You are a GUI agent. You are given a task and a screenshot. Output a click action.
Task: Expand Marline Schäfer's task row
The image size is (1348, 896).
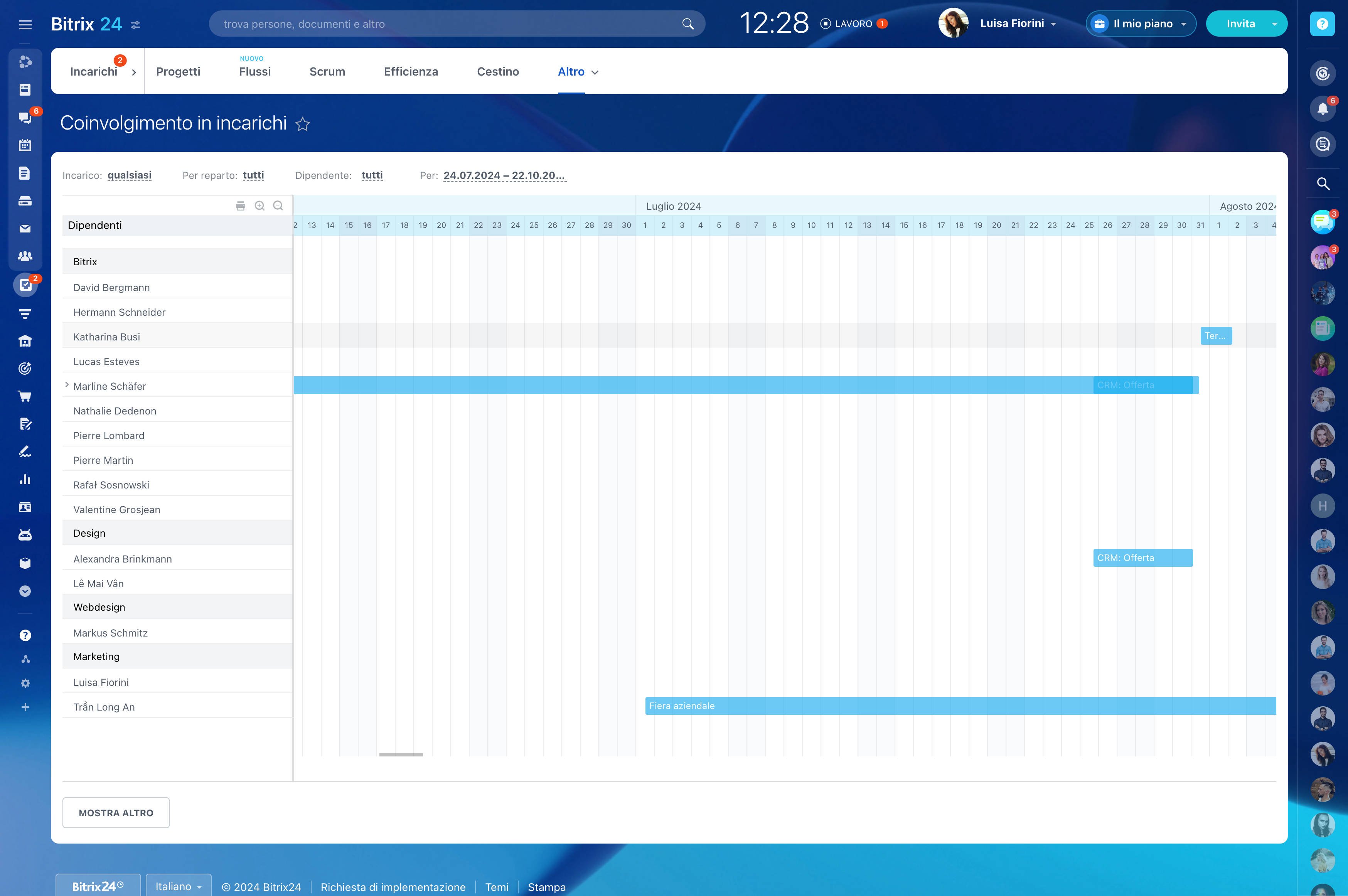point(67,385)
